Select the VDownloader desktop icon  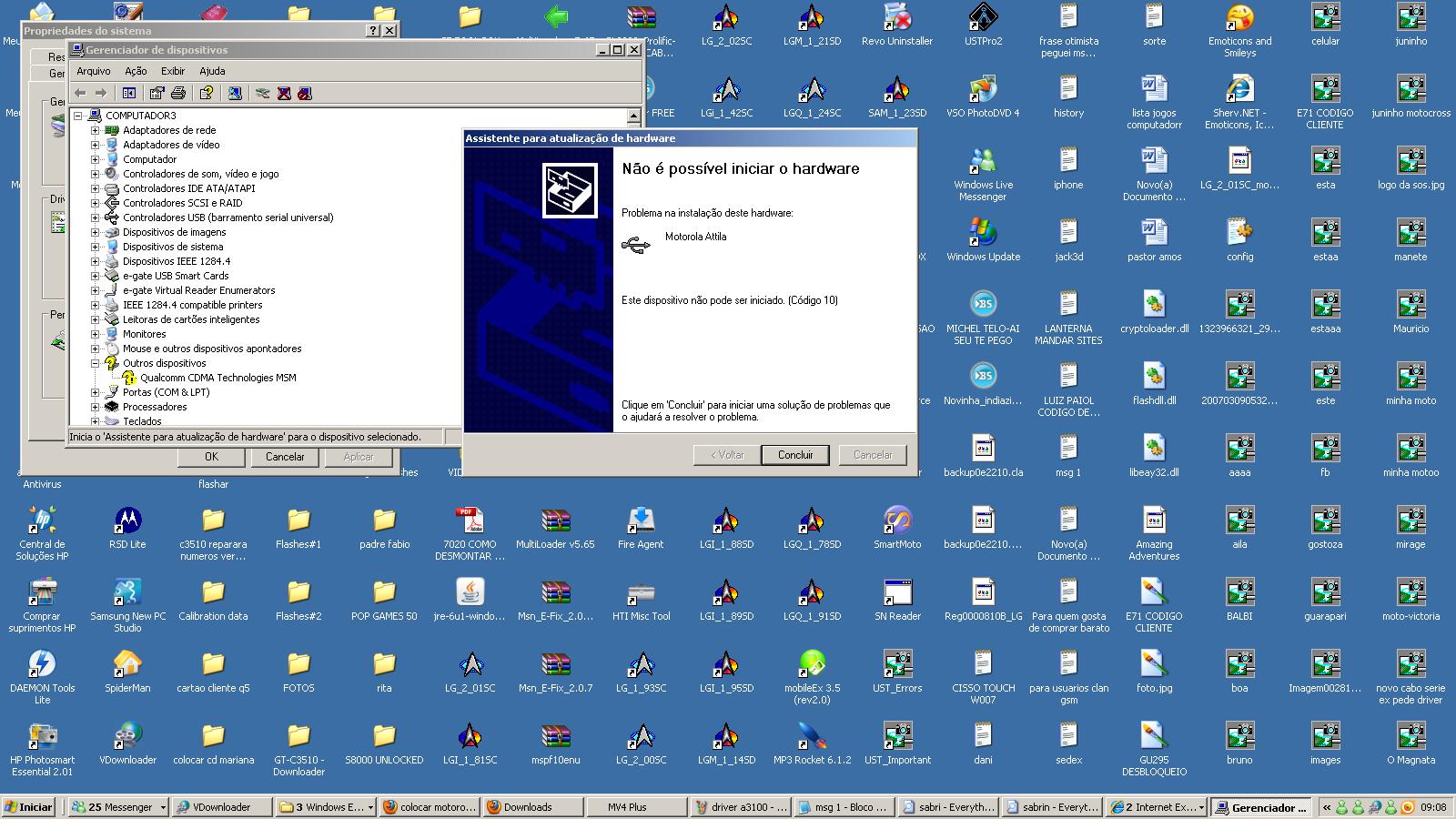point(127,743)
